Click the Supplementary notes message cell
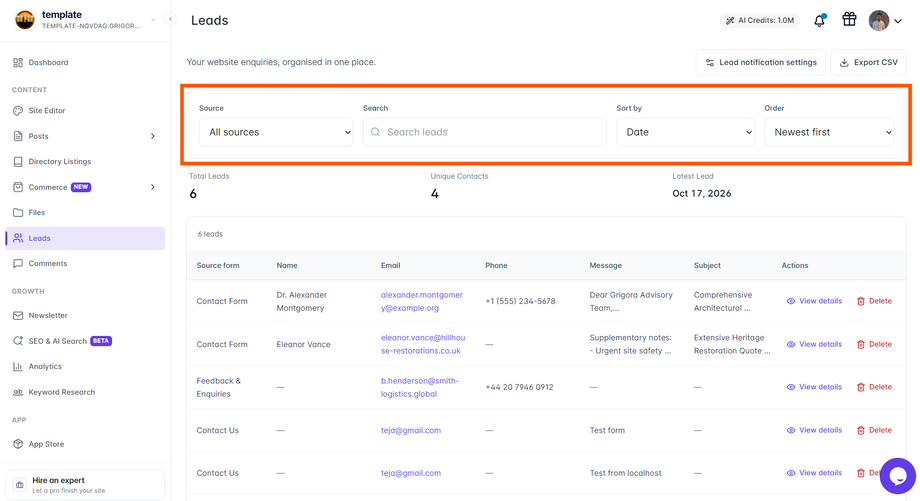The height and width of the screenshot is (501, 920). pyautogui.click(x=631, y=344)
